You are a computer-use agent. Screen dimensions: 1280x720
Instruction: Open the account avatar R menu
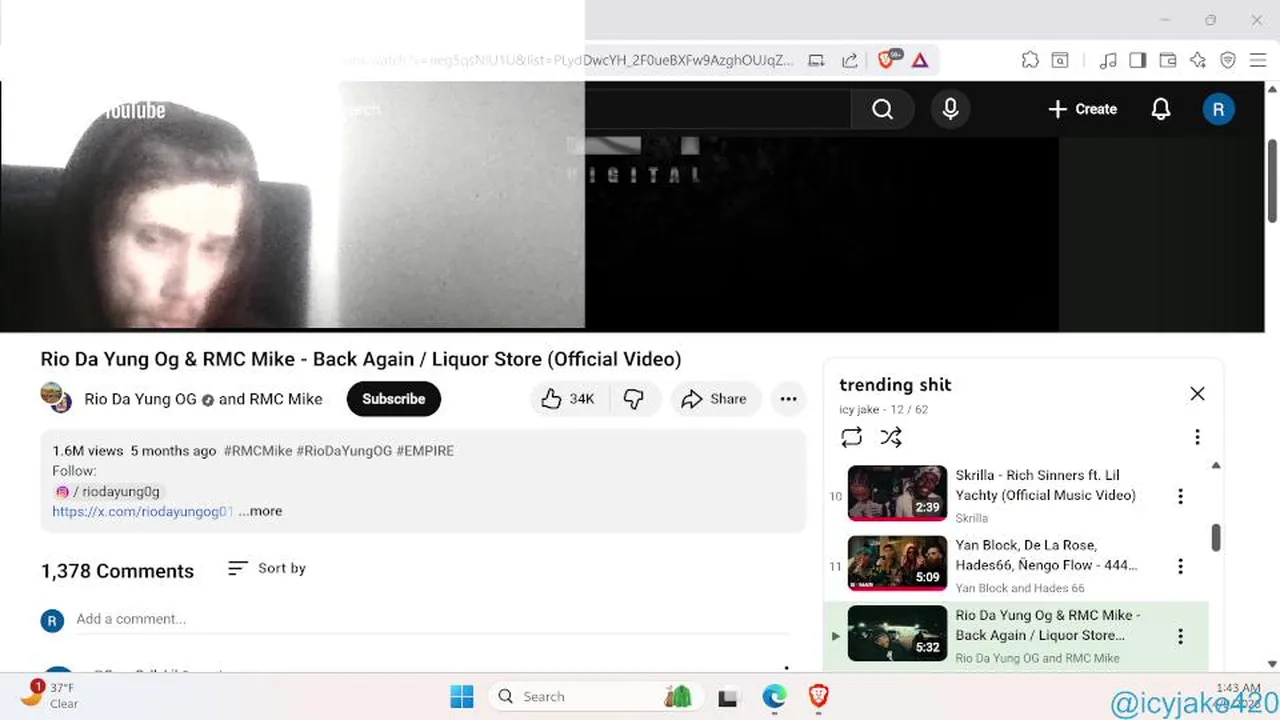point(1218,109)
